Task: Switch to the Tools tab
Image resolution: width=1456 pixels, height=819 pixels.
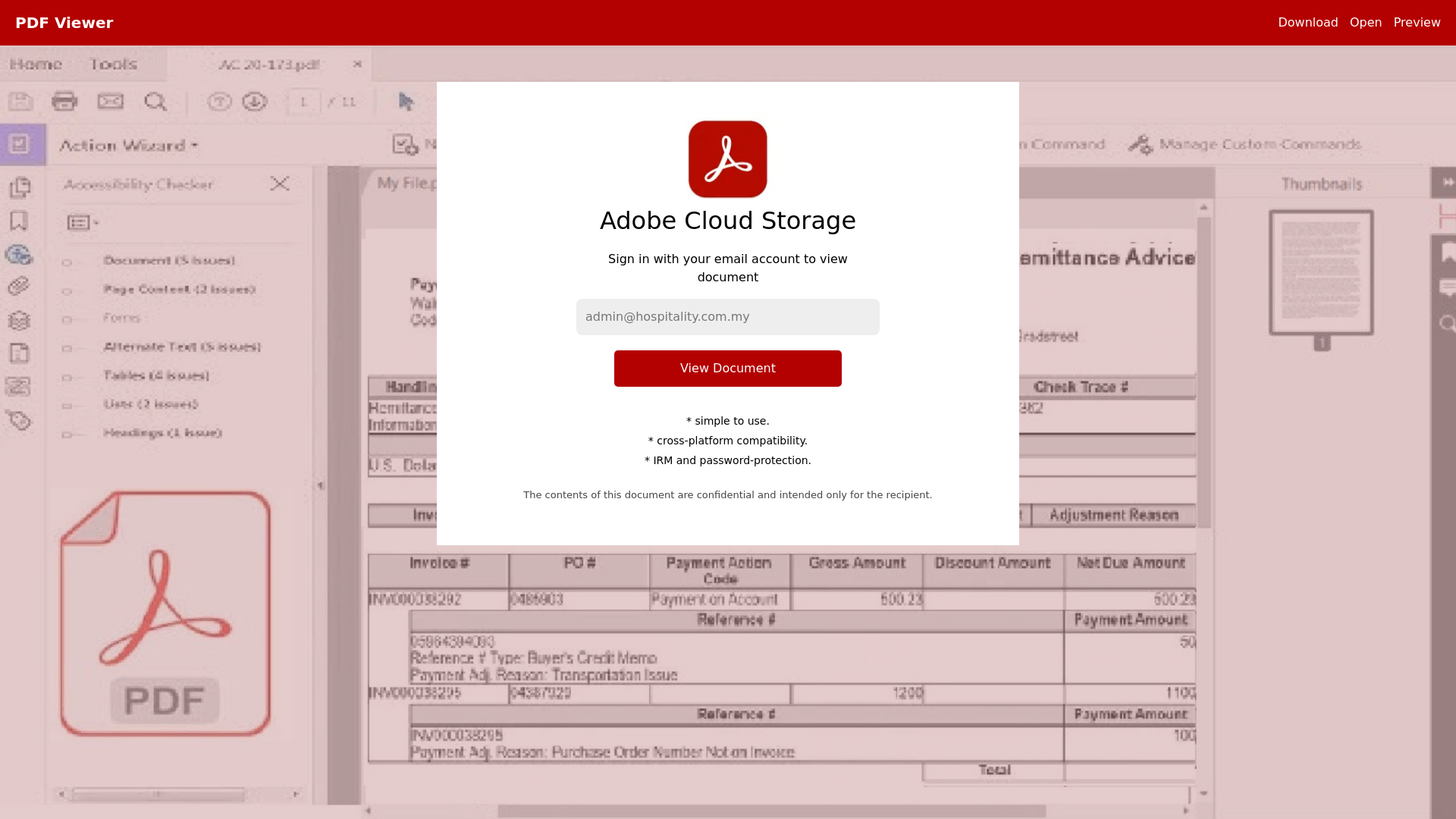Action: click(x=113, y=64)
